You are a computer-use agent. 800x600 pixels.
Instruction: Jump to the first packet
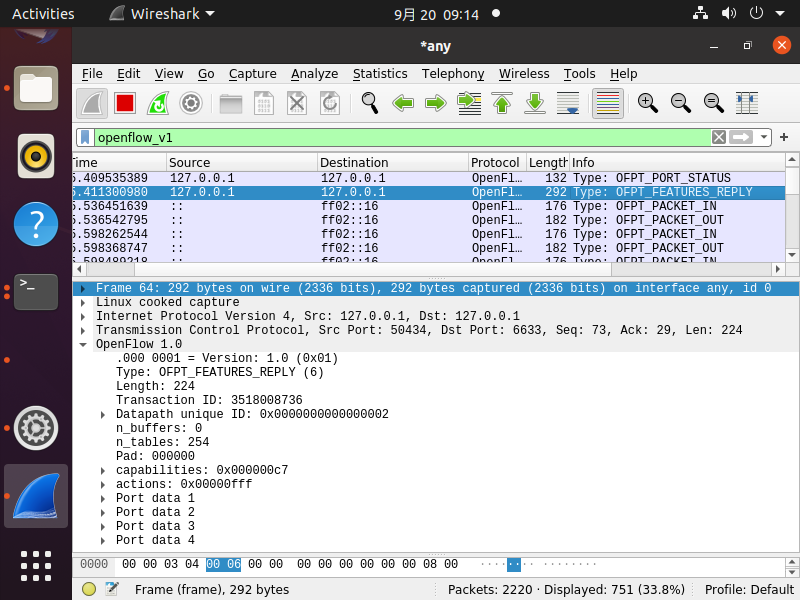tap(502, 104)
